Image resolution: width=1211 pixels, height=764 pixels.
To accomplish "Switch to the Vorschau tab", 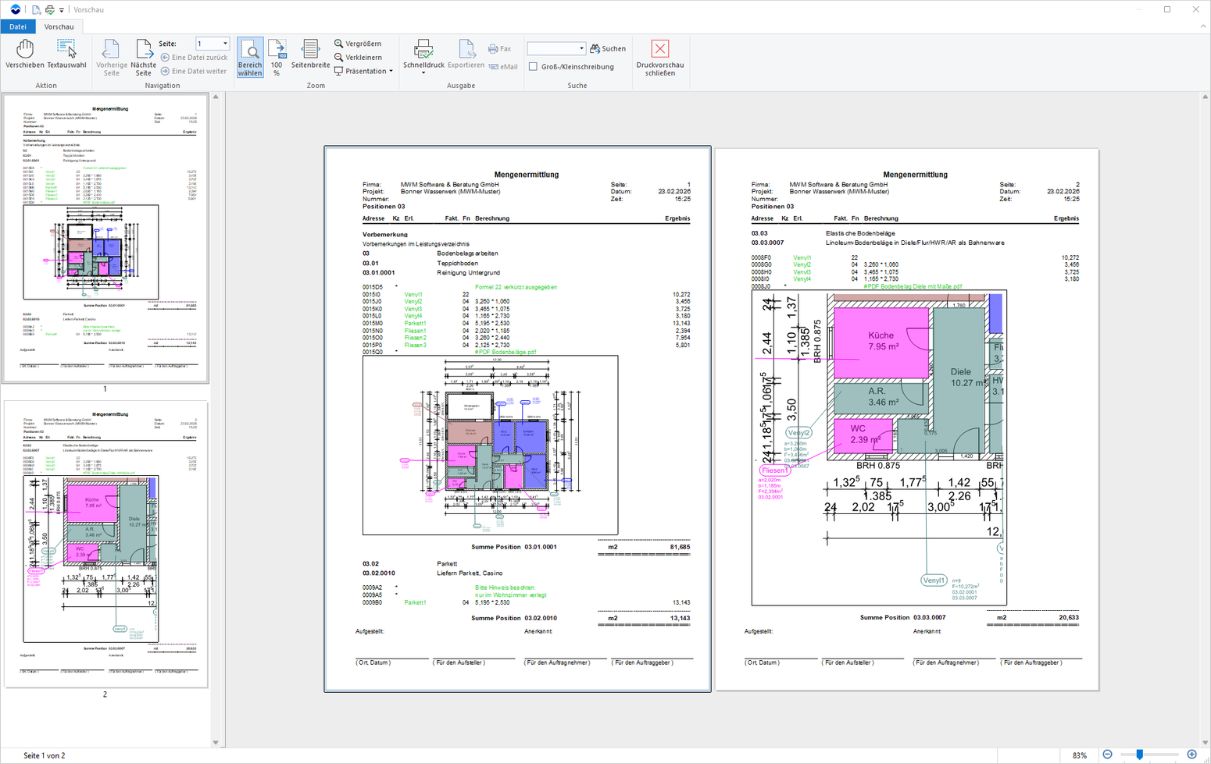I will (x=59, y=26).
